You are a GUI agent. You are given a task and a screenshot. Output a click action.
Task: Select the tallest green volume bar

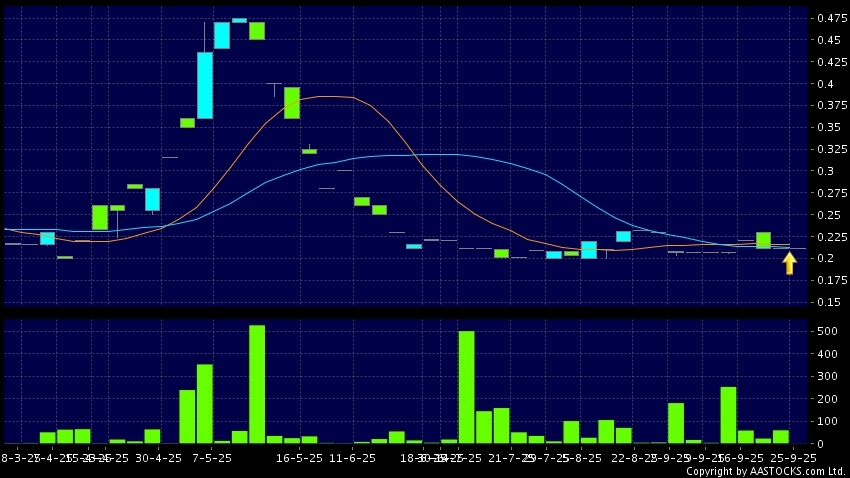257,384
